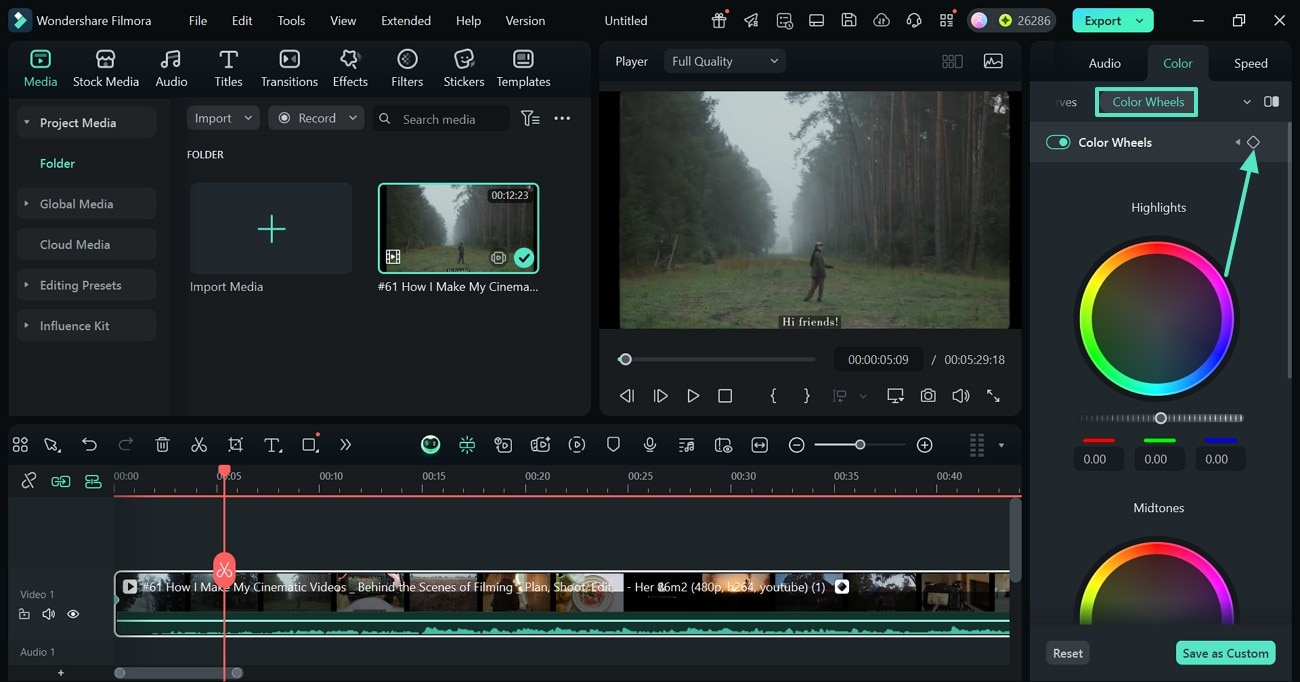Open the Effects library
1300x682 pixels.
[350, 68]
